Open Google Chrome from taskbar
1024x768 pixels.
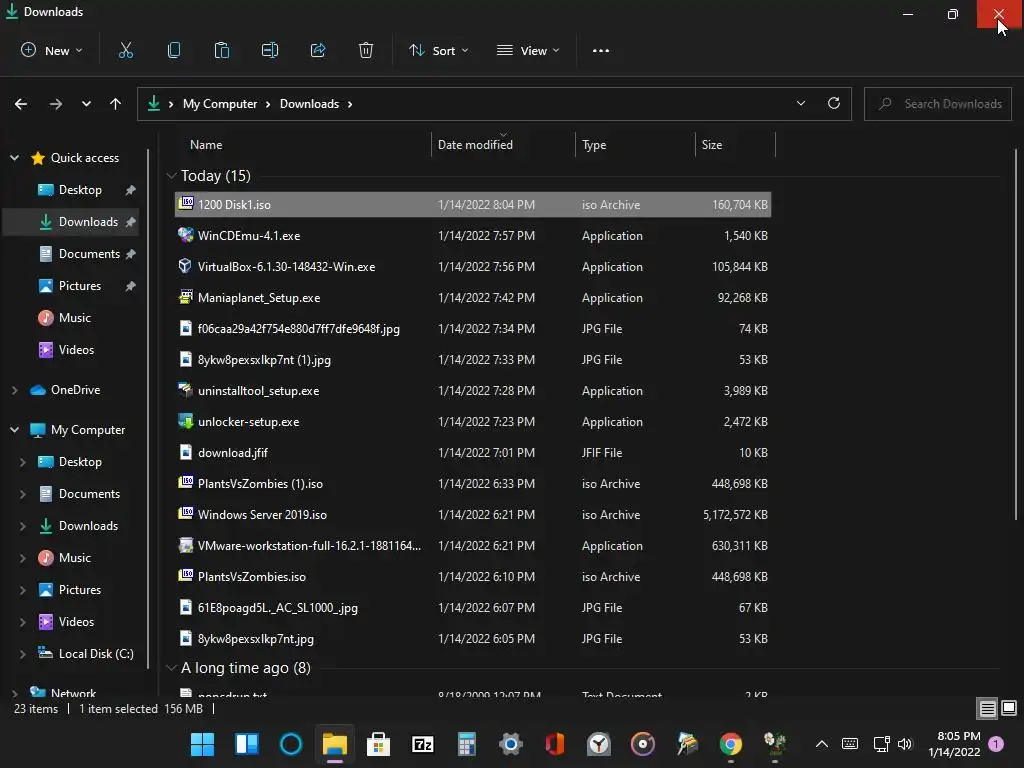731,744
